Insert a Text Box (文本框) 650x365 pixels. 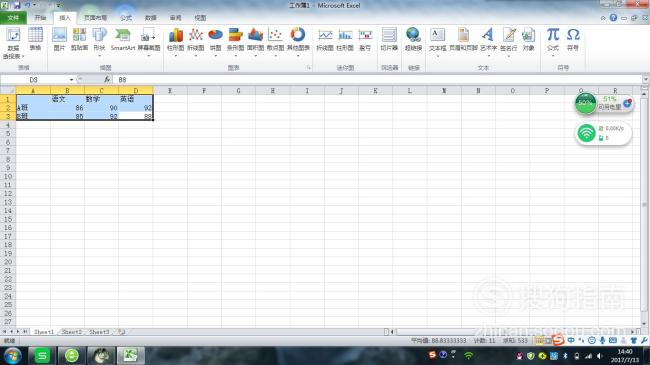438,41
